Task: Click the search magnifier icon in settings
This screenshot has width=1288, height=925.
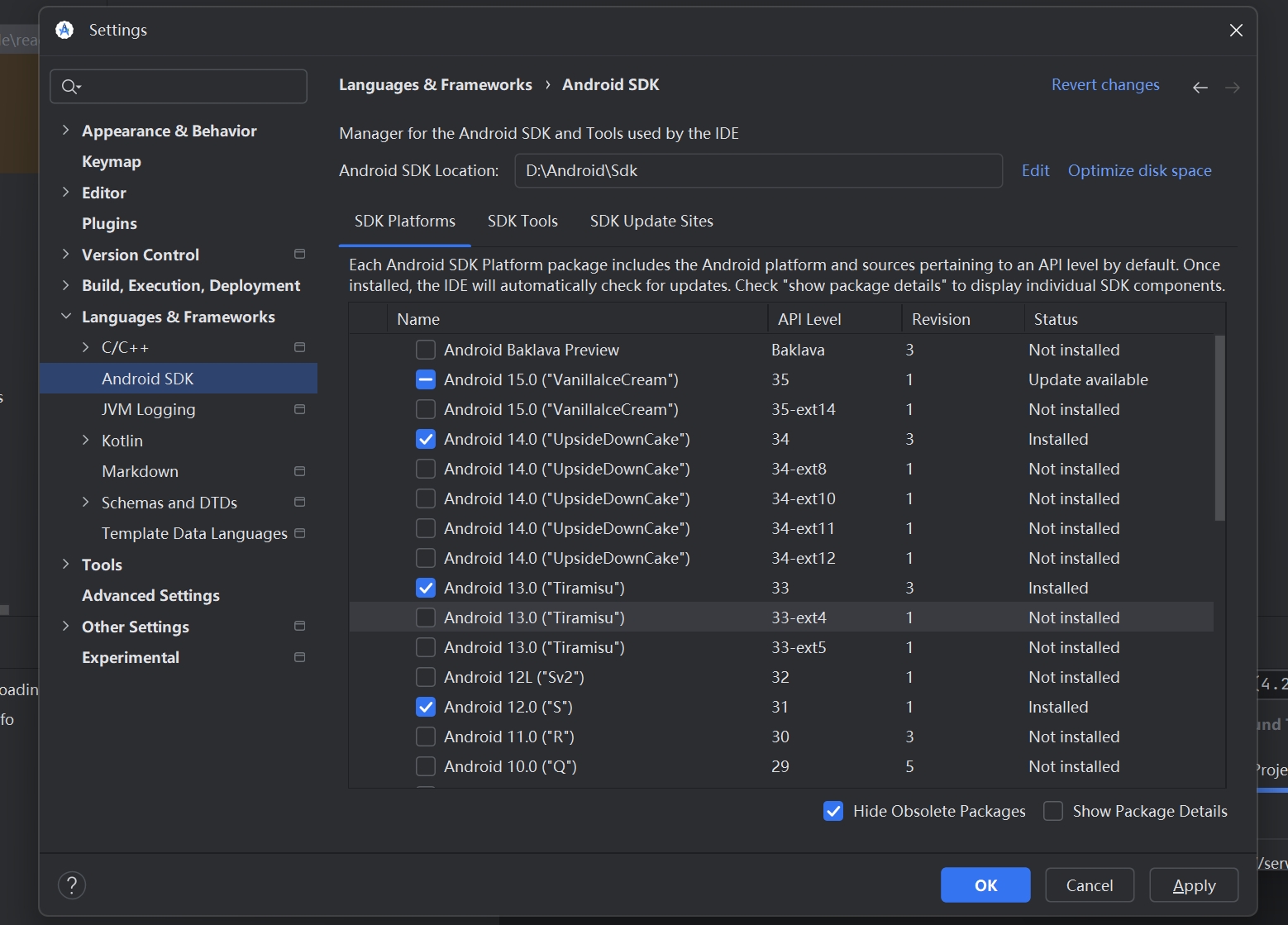Action: pyautogui.click(x=70, y=87)
